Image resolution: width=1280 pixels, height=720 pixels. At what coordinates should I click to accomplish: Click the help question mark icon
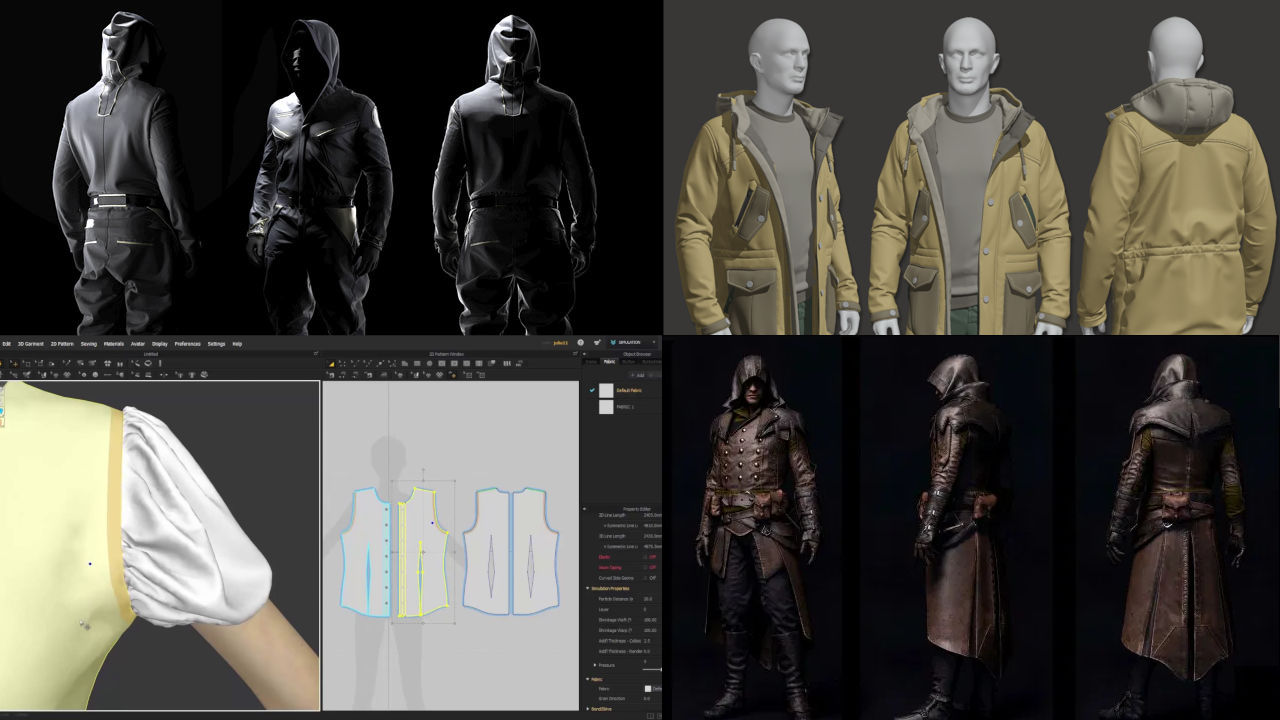click(580, 342)
